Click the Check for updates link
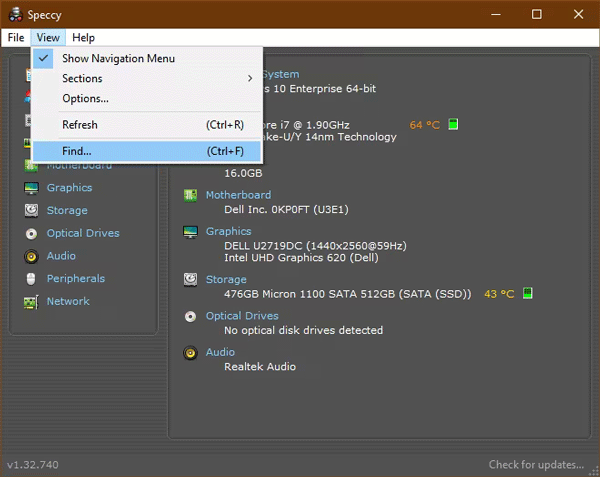Image resolution: width=600 pixels, height=477 pixels. tap(536, 465)
